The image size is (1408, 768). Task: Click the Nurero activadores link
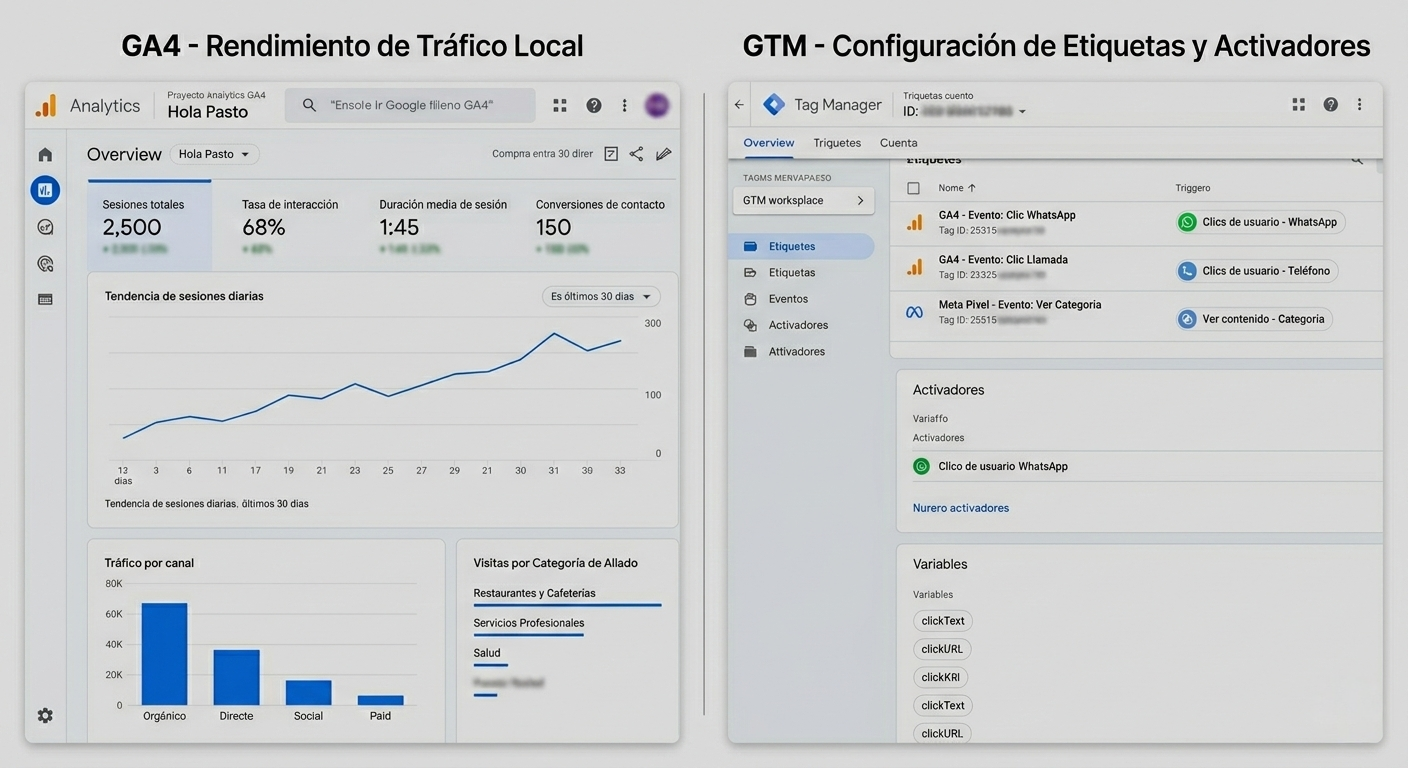point(960,508)
